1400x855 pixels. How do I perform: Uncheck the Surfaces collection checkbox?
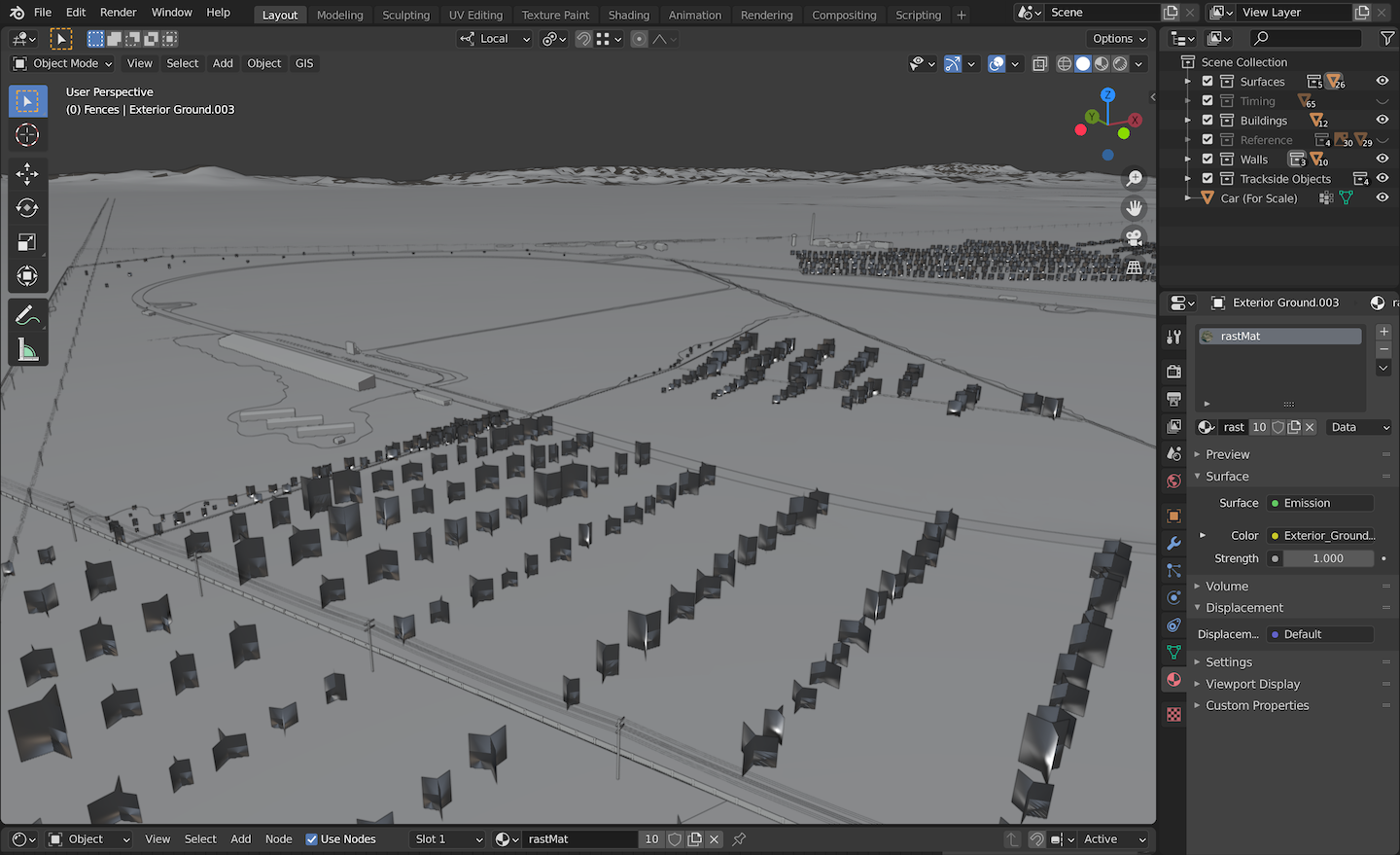point(1207,82)
